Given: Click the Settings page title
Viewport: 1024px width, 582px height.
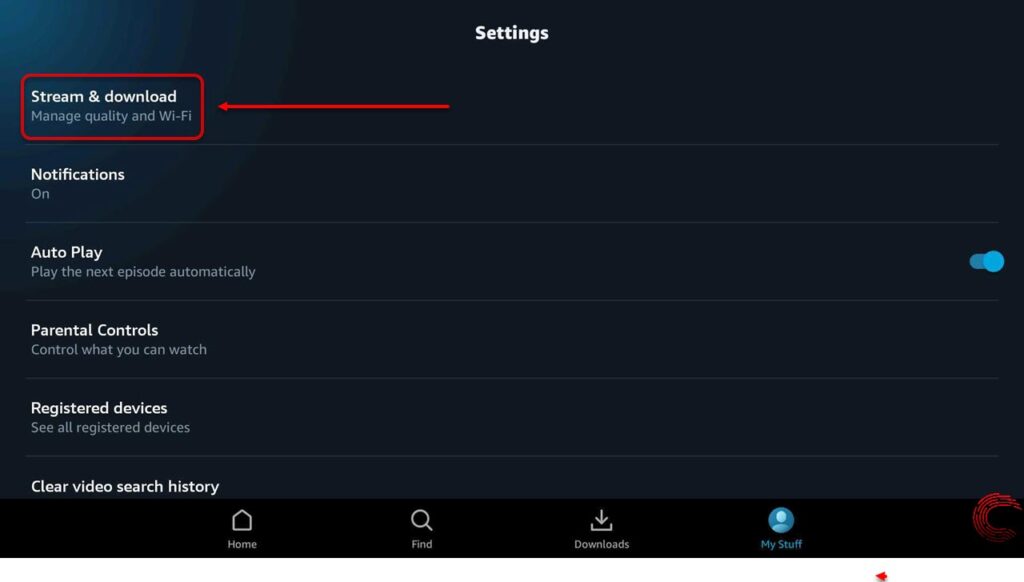Looking at the screenshot, I should tap(512, 33).
